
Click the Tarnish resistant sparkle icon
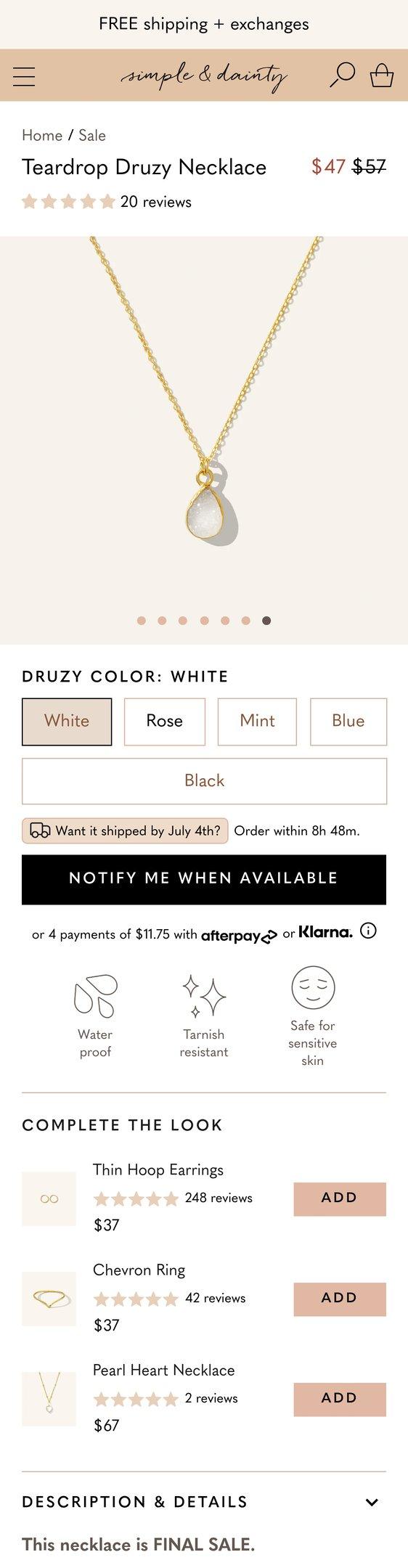point(203,995)
